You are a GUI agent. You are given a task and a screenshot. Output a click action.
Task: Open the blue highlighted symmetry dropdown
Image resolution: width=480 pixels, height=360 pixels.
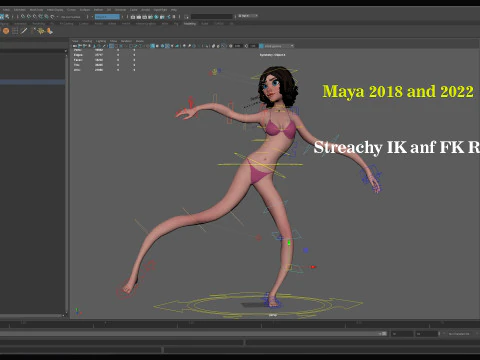click(107, 17)
